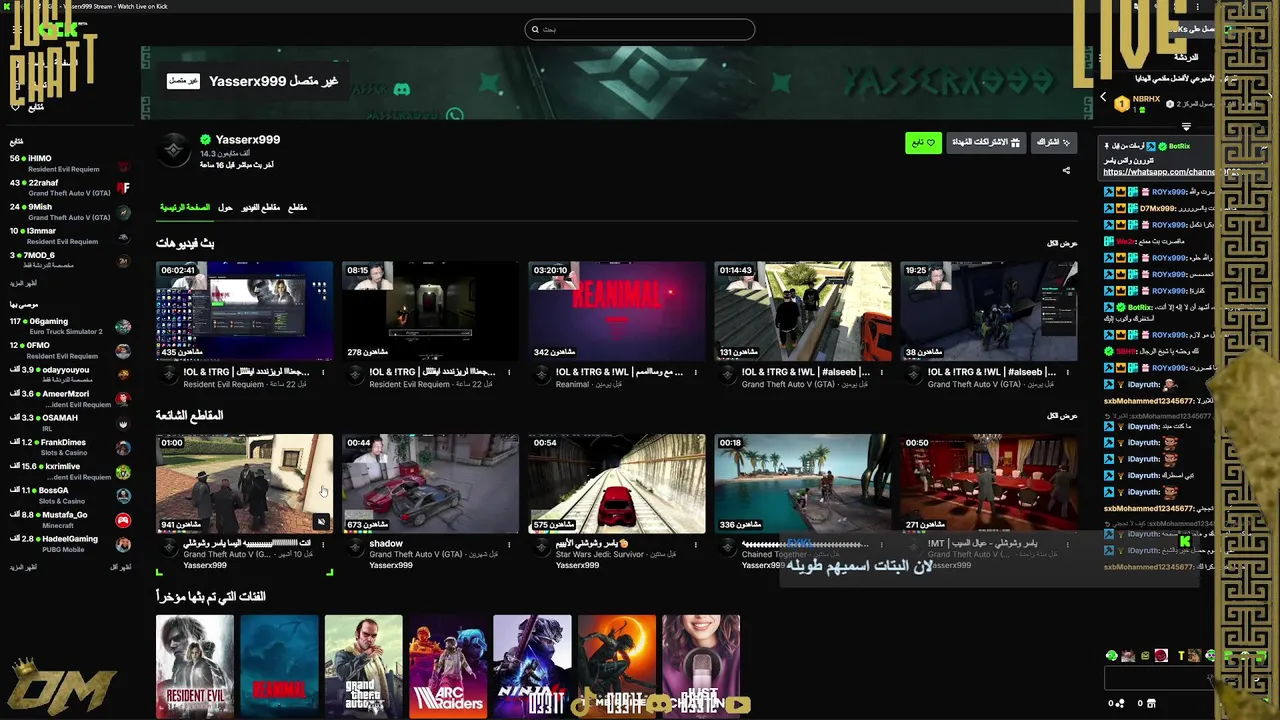Open 7MOD_6 channel in sidebar
Image resolution: width=1280 pixels, height=720 pixels.
point(70,260)
